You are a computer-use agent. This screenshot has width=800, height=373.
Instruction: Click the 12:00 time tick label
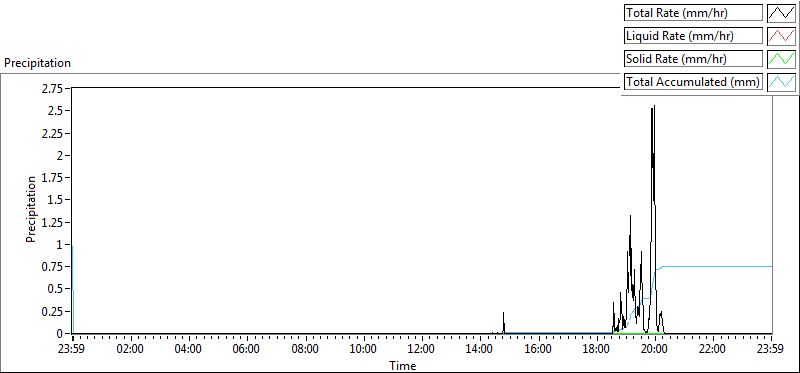click(x=421, y=350)
